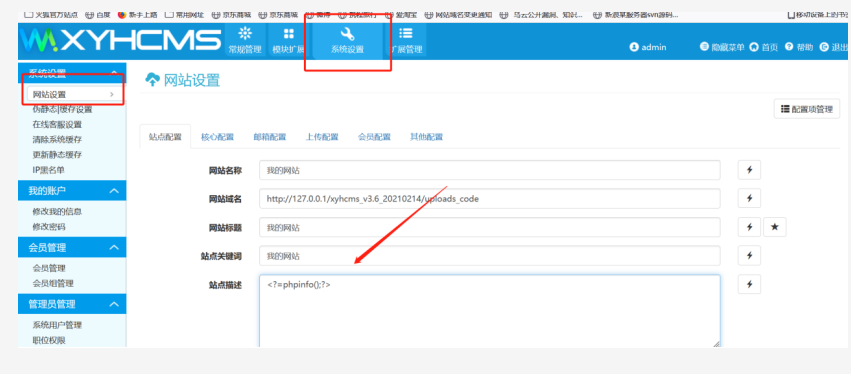Open 系统用户管理 sidebar item
The width and height of the screenshot is (851, 374).
point(57,325)
